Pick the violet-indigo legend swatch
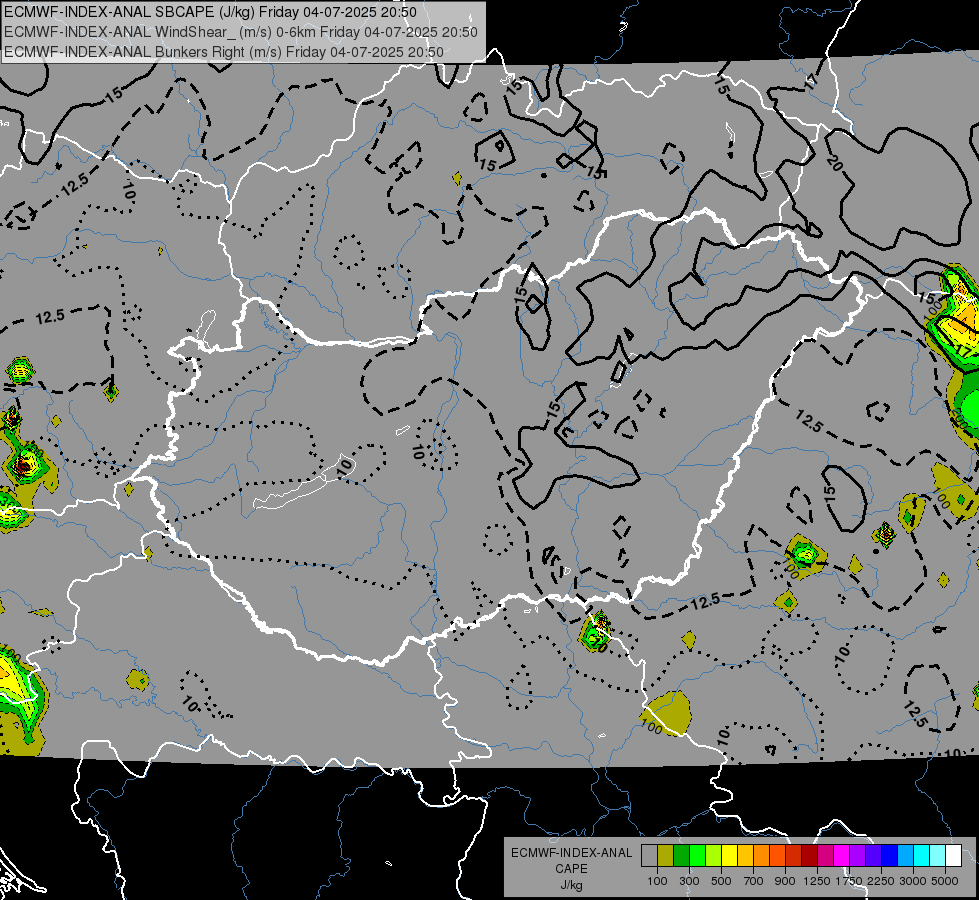 [x=873, y=855]
